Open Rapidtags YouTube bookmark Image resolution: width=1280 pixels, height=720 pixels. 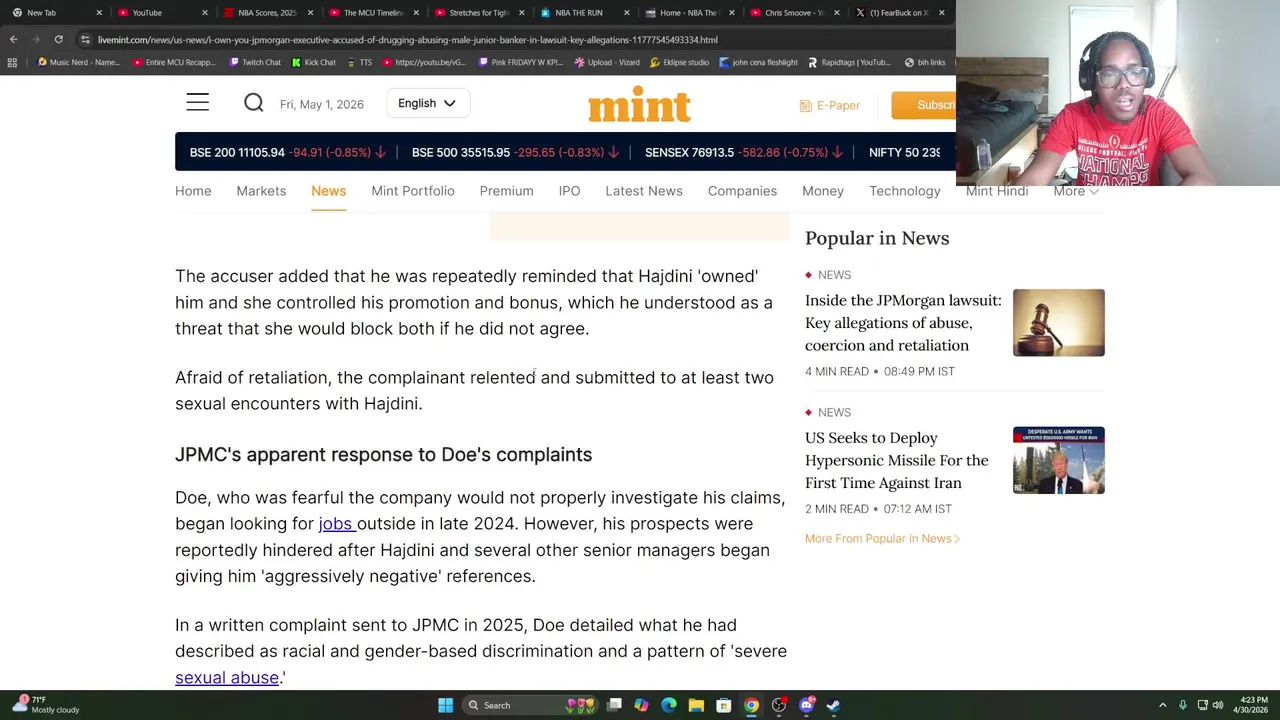point(849,62)
